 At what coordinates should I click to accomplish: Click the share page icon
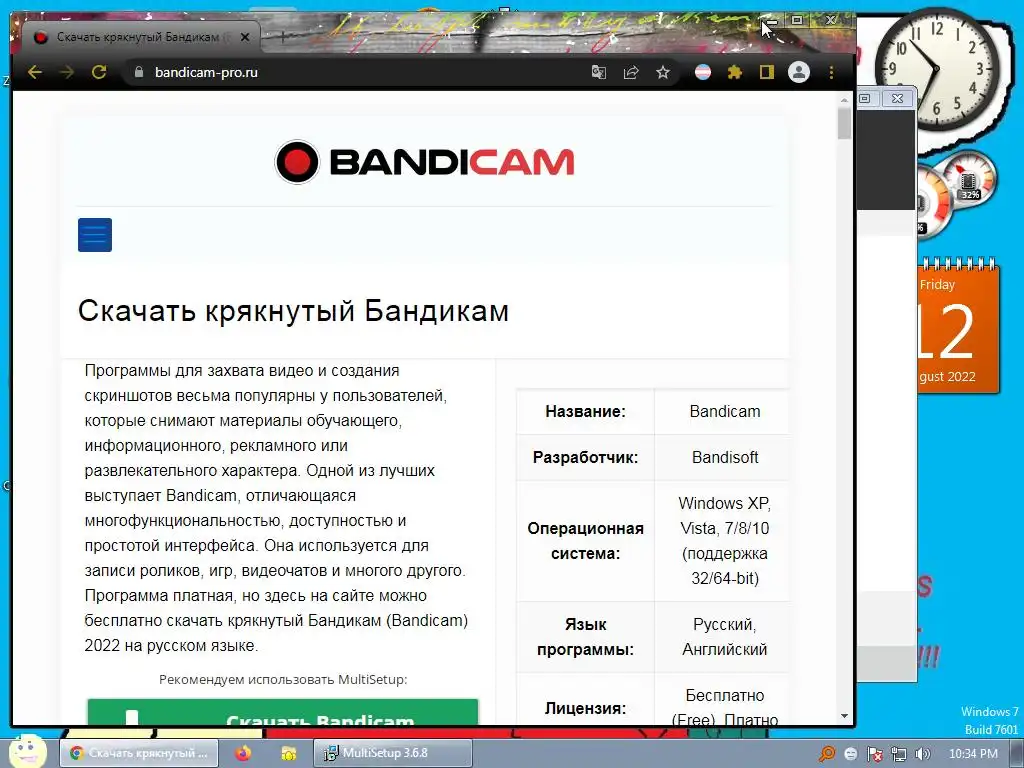(631, 72)
